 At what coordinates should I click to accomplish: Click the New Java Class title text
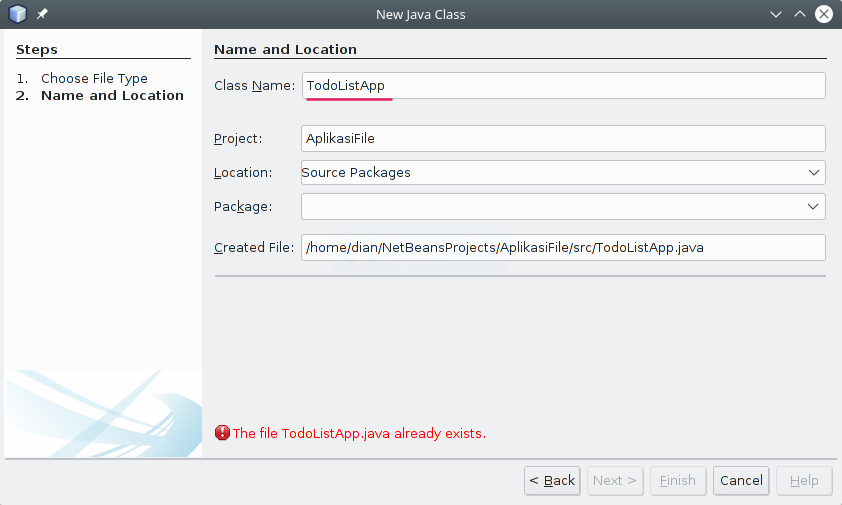[x=420, y=15]
